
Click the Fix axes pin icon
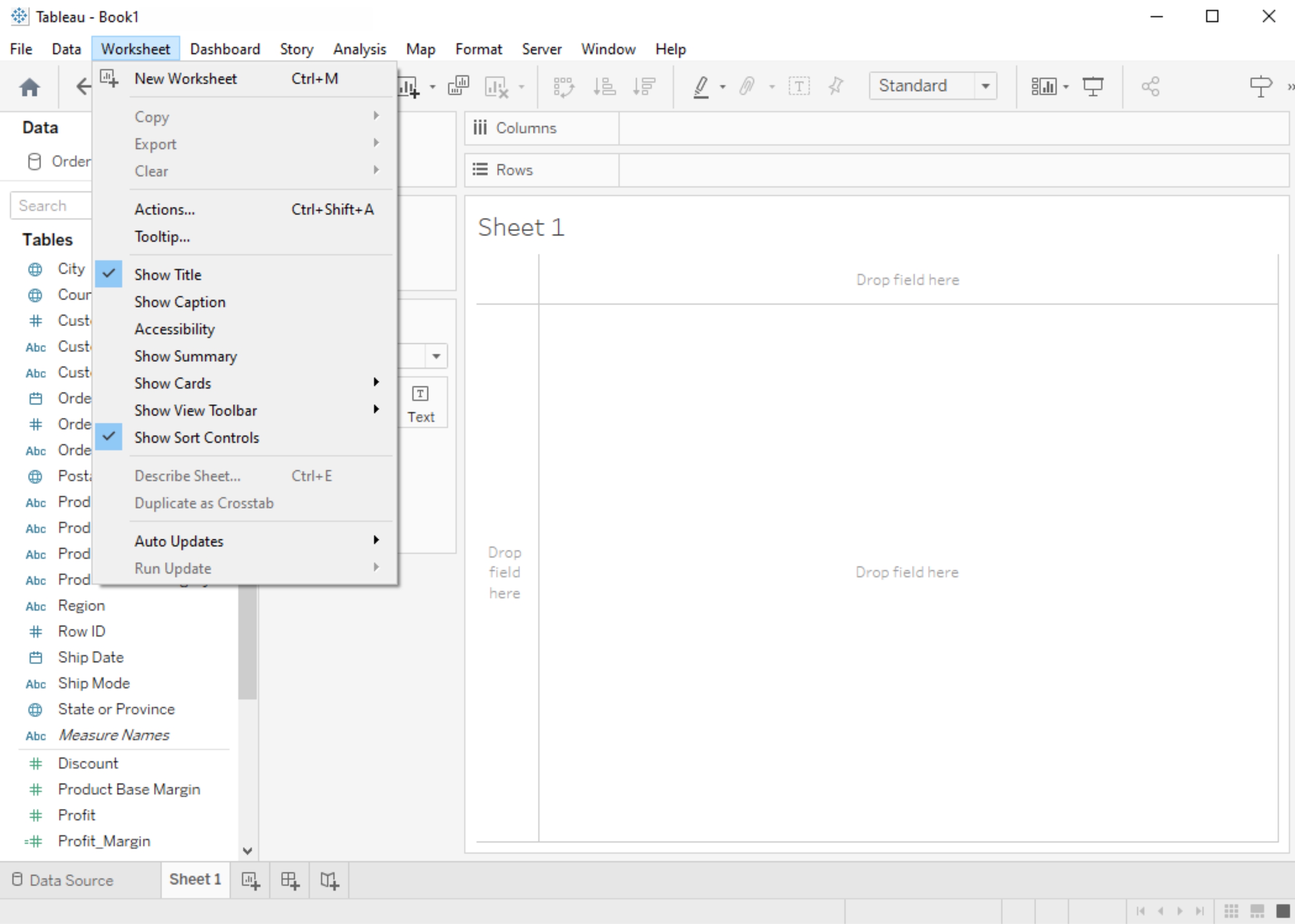click(x=836, y=86)
